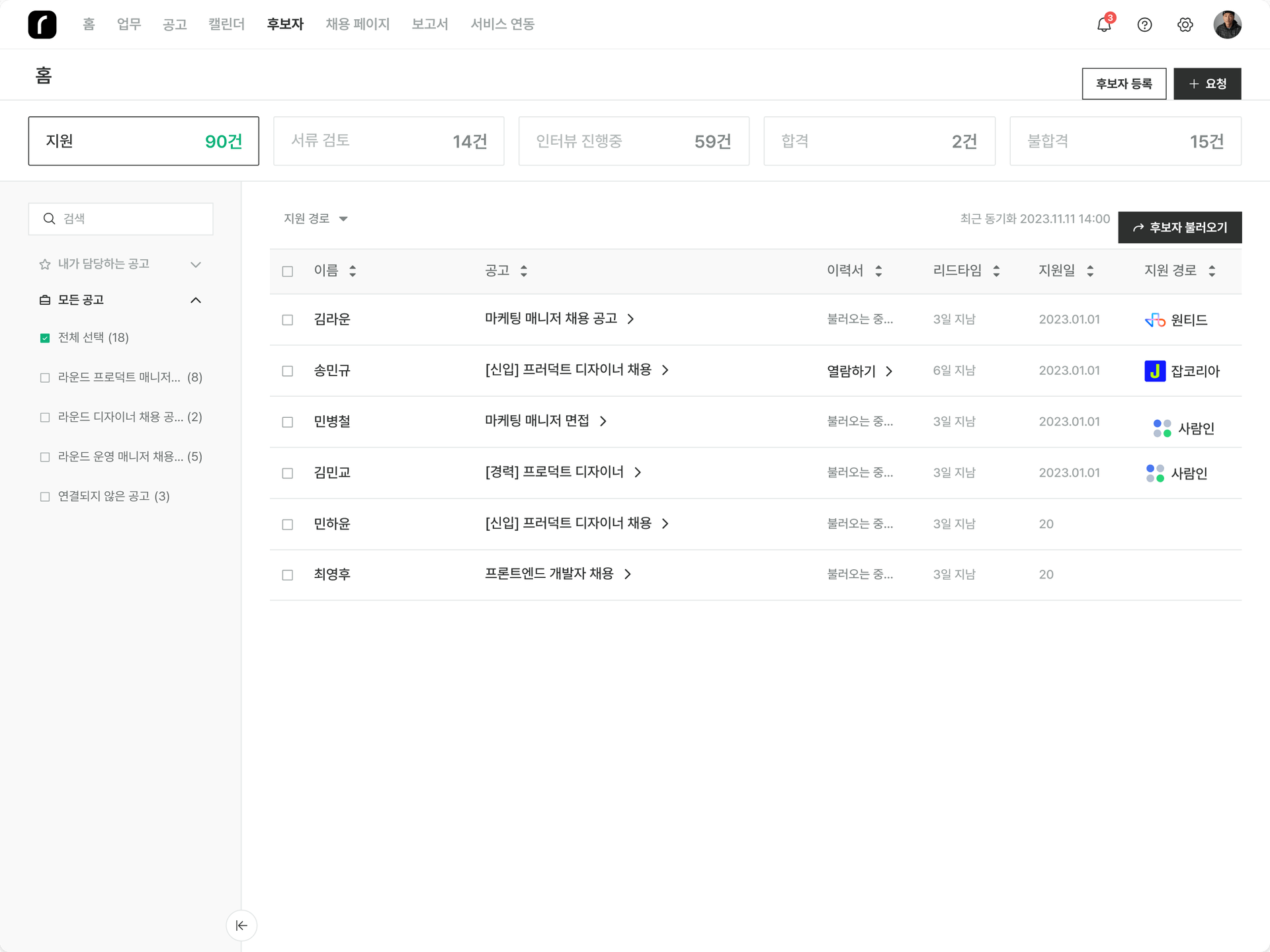Click the profile avatar image
The height and width of the screenshot is (952, 1270).
click(1228, 24)
